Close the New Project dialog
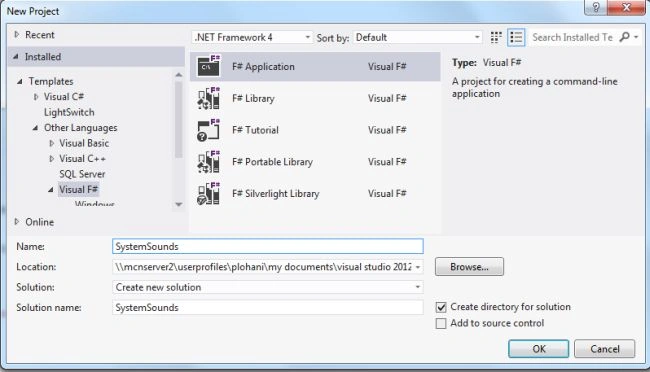The image size is (650, 372). pos(626,7)
